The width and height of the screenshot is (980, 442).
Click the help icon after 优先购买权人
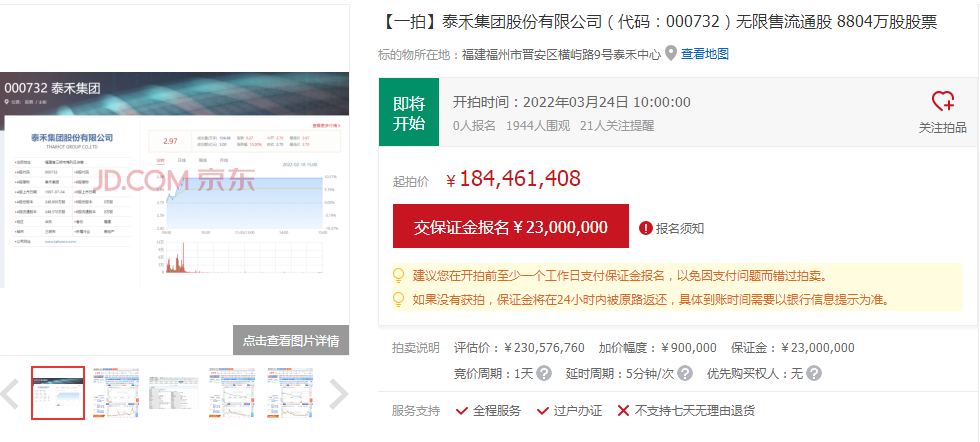click(x=814, y=373)
